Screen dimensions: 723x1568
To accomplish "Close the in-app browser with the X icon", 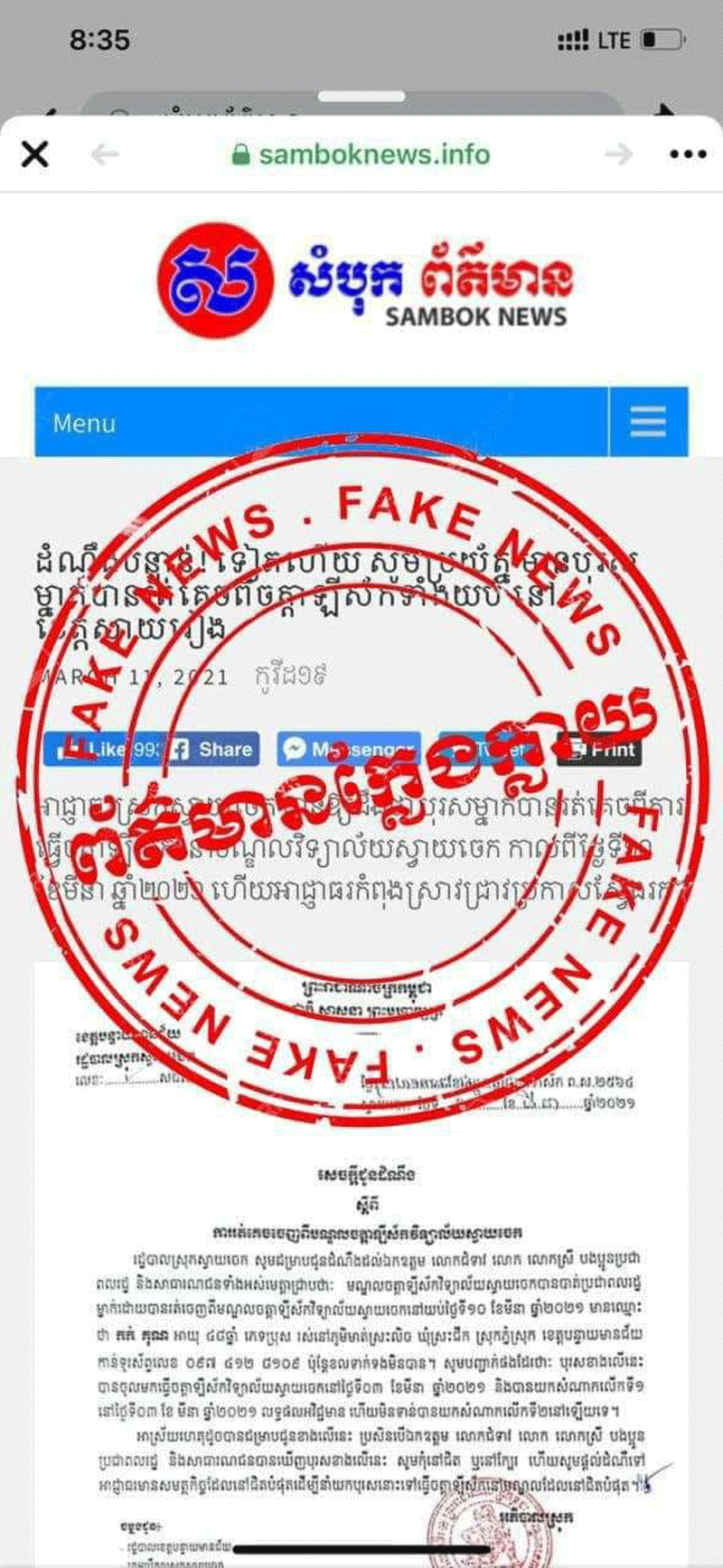I will [x=34, y=154].
